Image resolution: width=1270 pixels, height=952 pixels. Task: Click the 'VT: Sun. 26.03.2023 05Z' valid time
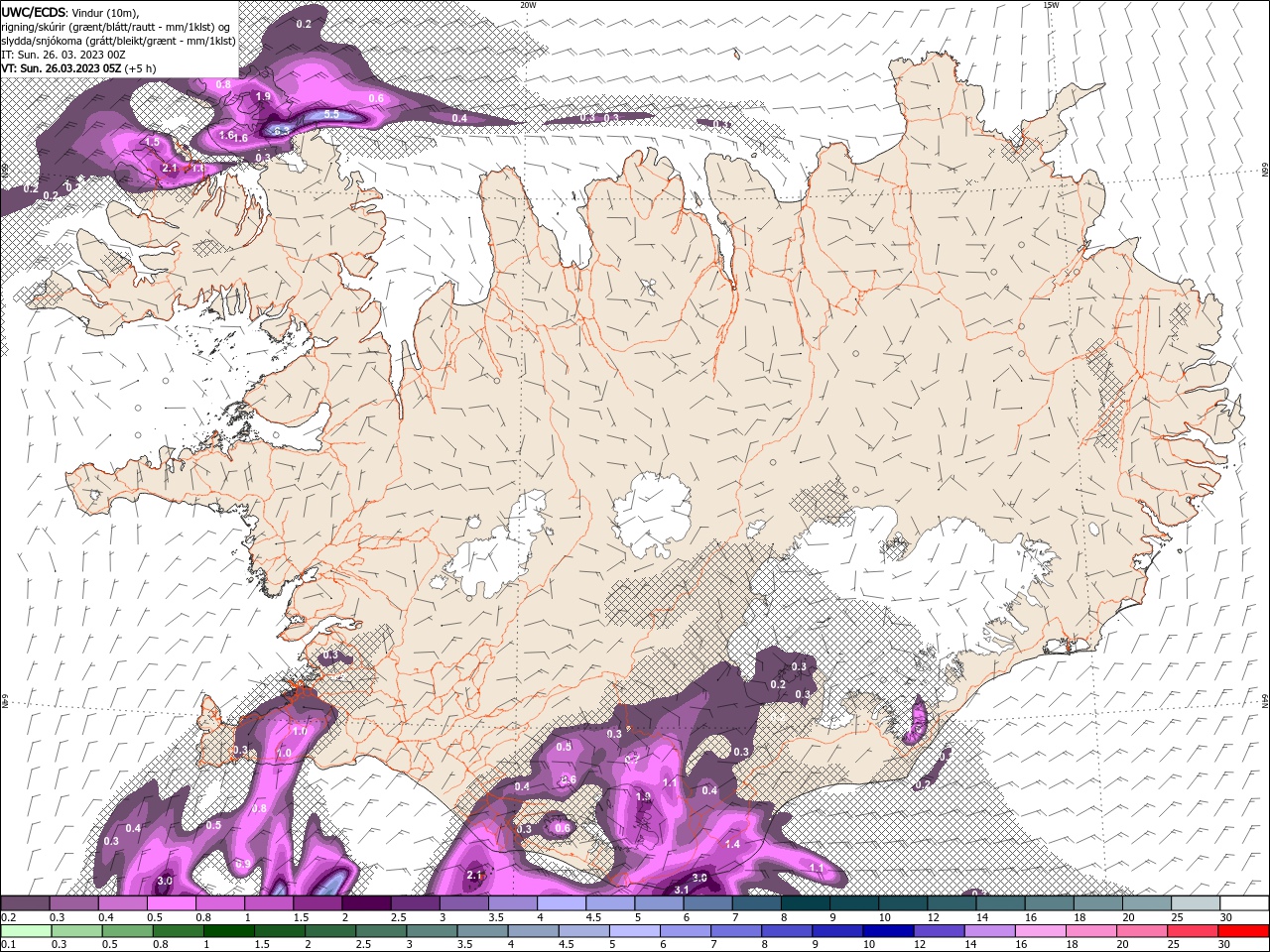pyautogui.click(x=61, y=68)
